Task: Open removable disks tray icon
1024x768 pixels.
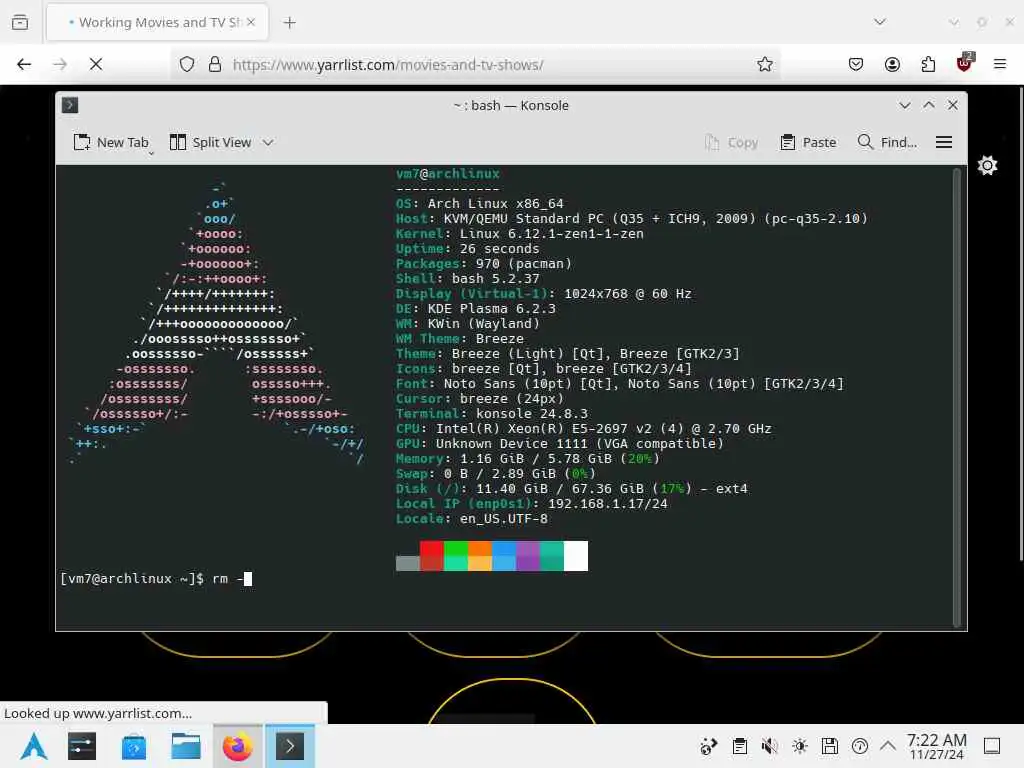Action: (x=830, y=746)
